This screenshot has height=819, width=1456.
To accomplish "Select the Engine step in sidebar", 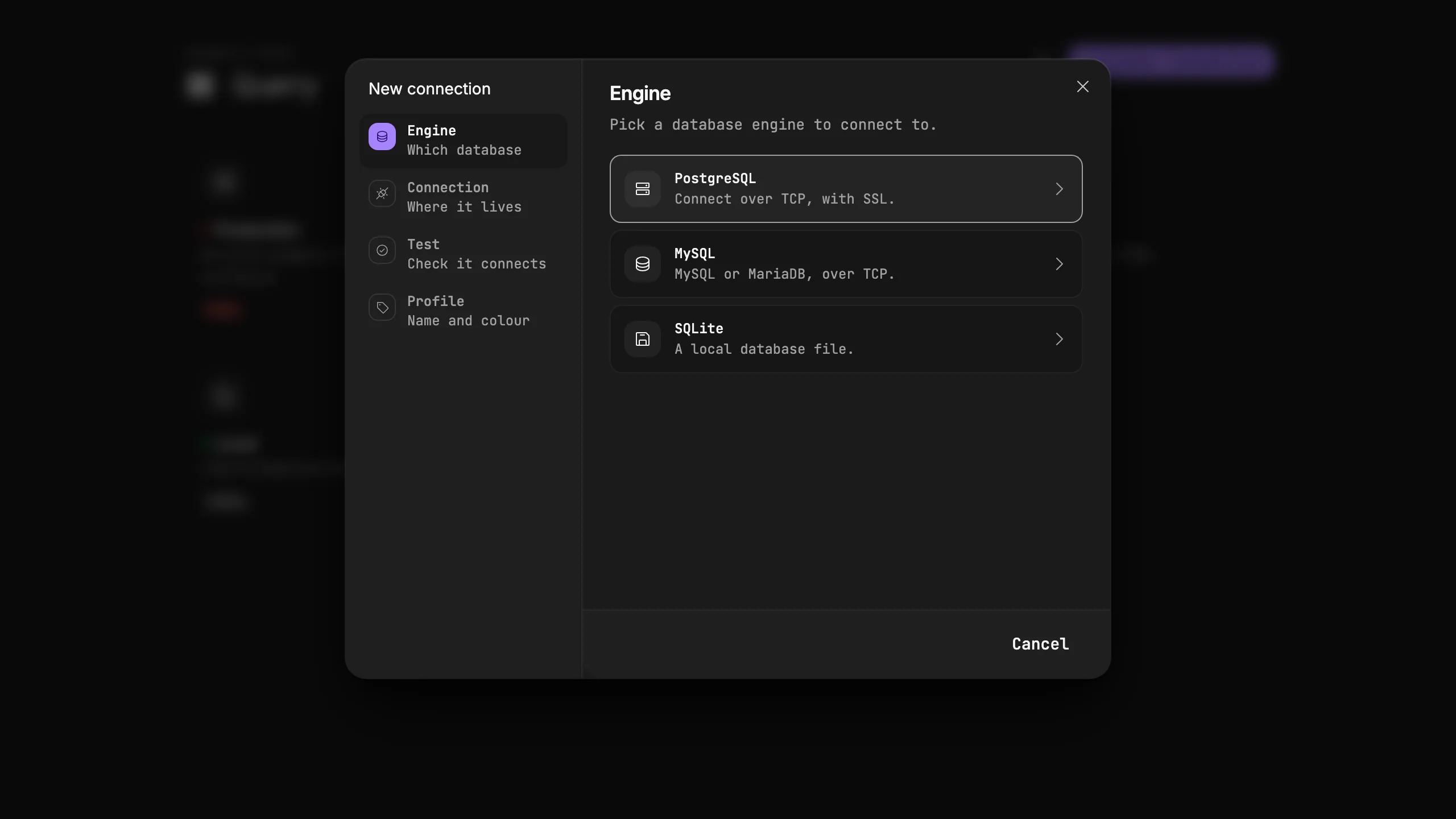I will 464,140.
